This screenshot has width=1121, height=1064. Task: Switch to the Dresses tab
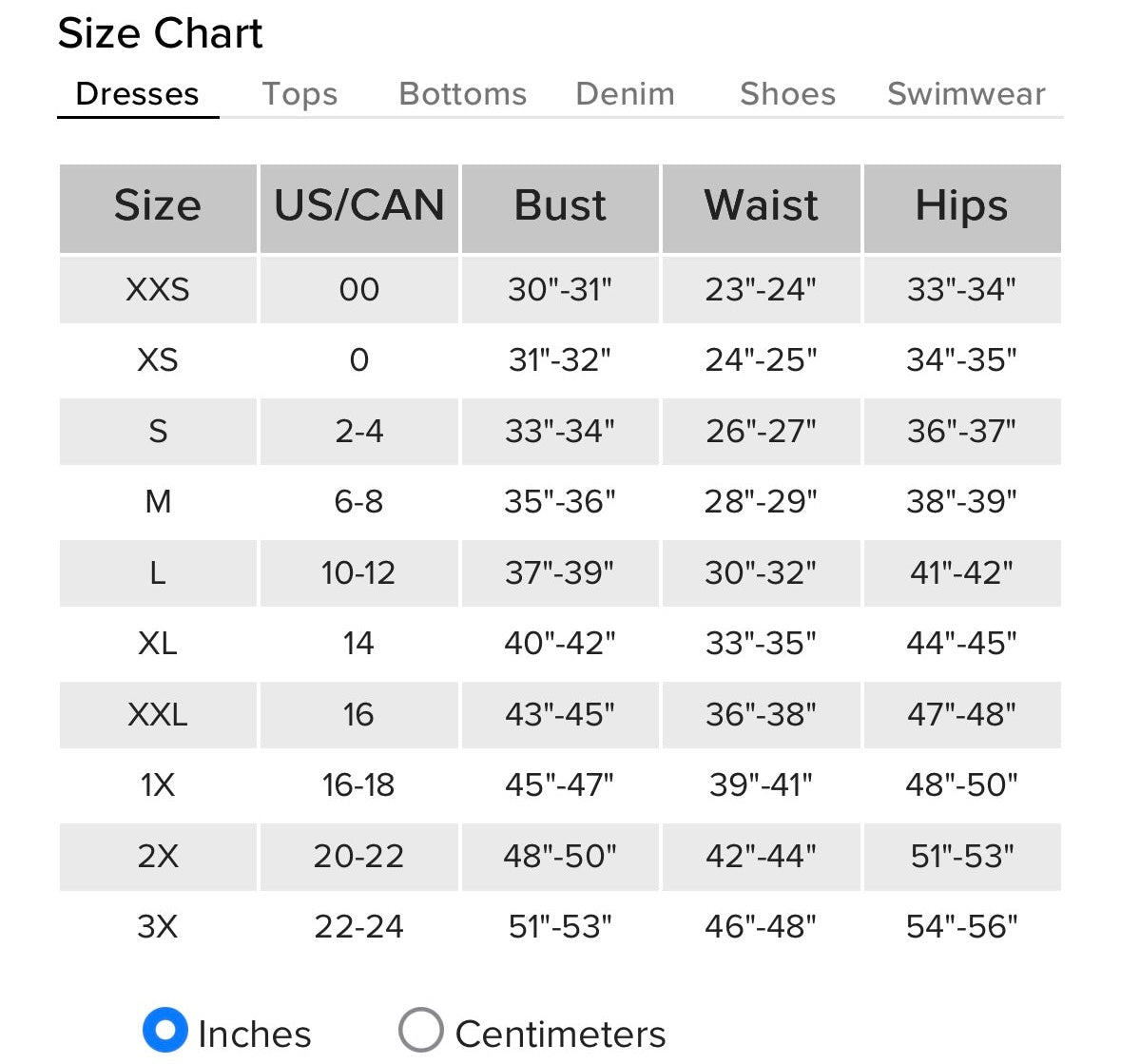137,94
